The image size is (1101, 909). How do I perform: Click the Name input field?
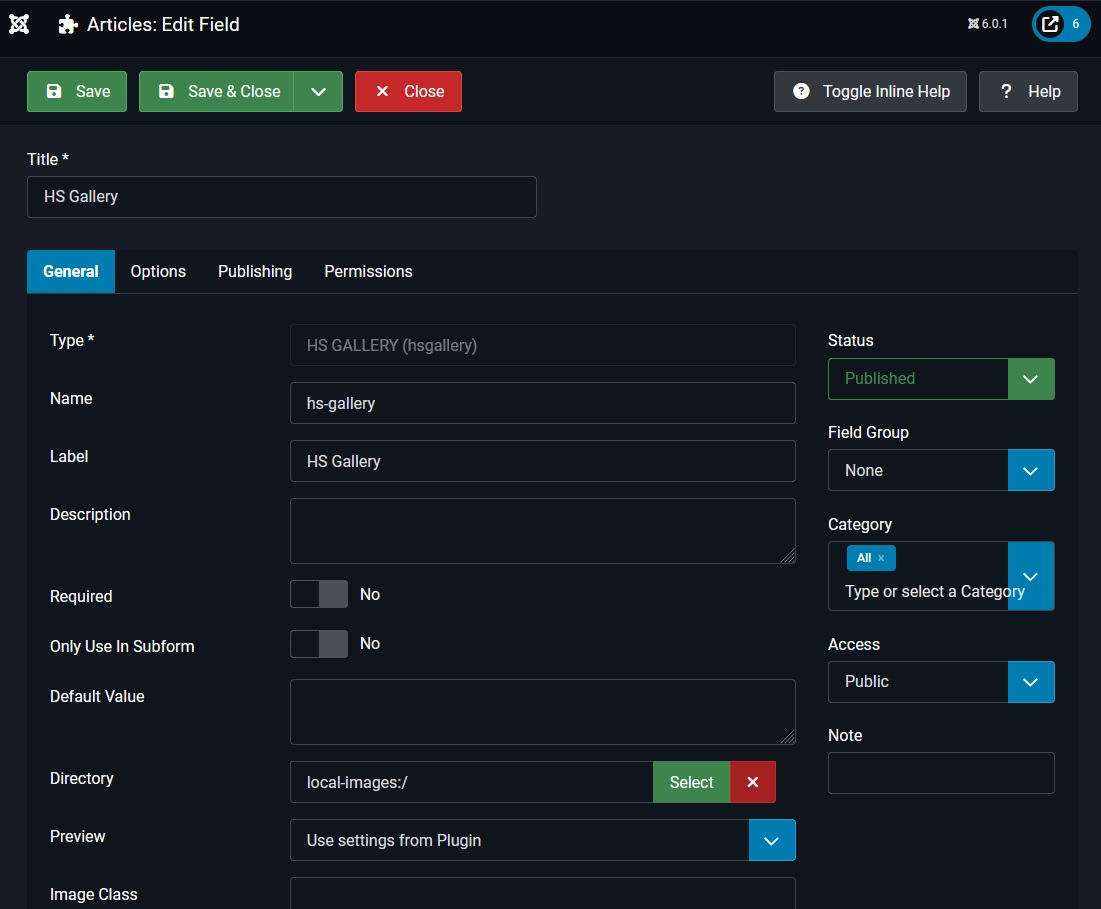(543, 403)
